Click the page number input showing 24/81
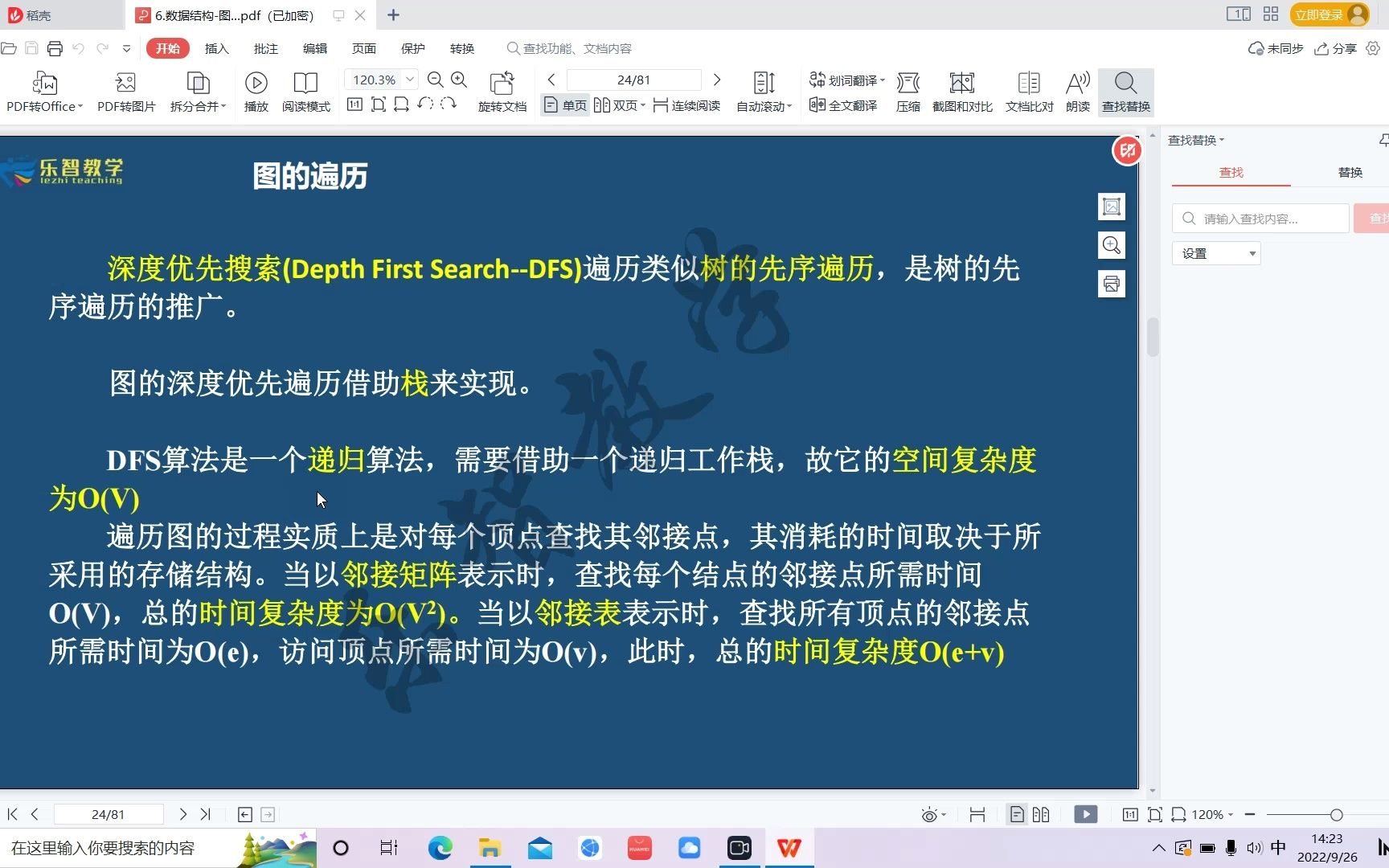 [x=633, y=80]
